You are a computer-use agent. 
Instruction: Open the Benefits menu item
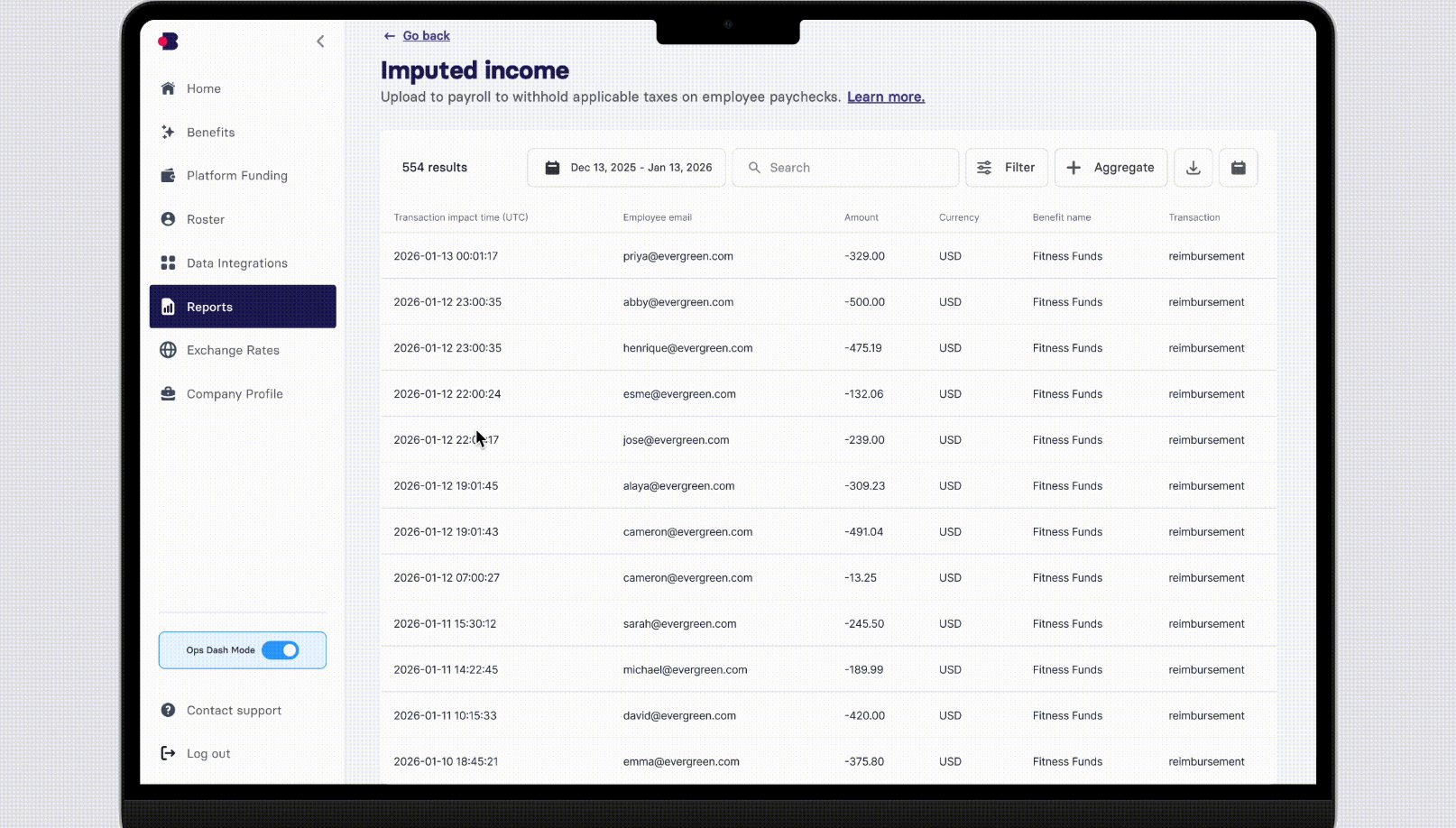point(211,133)
